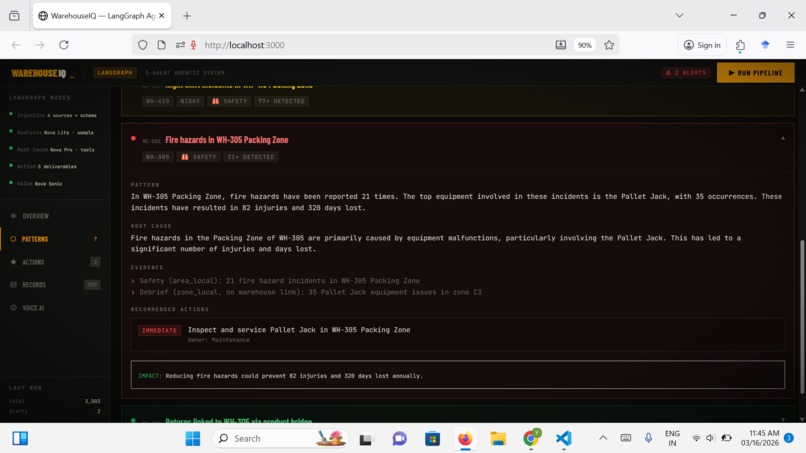This screenshot has width=806, height=453.
Task: Click the 90% zoom level indicator
Action: pos(584,45)
